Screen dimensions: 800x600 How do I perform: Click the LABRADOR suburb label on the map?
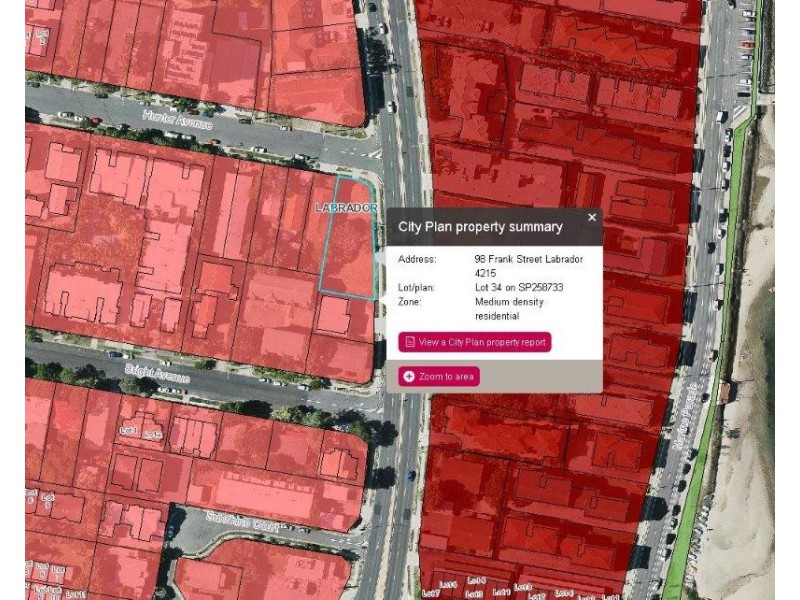point(346,208)
